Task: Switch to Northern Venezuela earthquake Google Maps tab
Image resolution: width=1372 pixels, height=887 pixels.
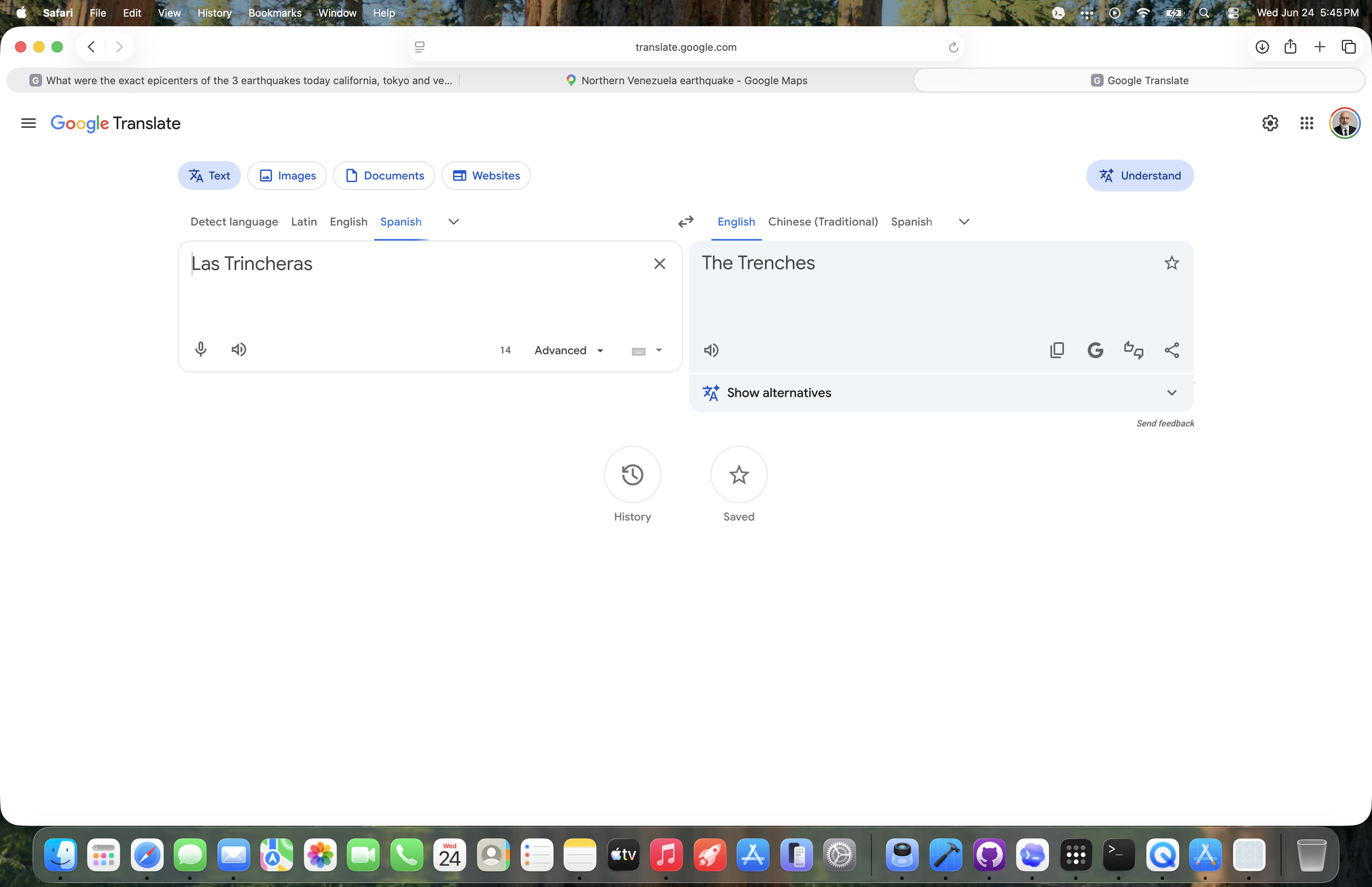Action: pos(687,81)
